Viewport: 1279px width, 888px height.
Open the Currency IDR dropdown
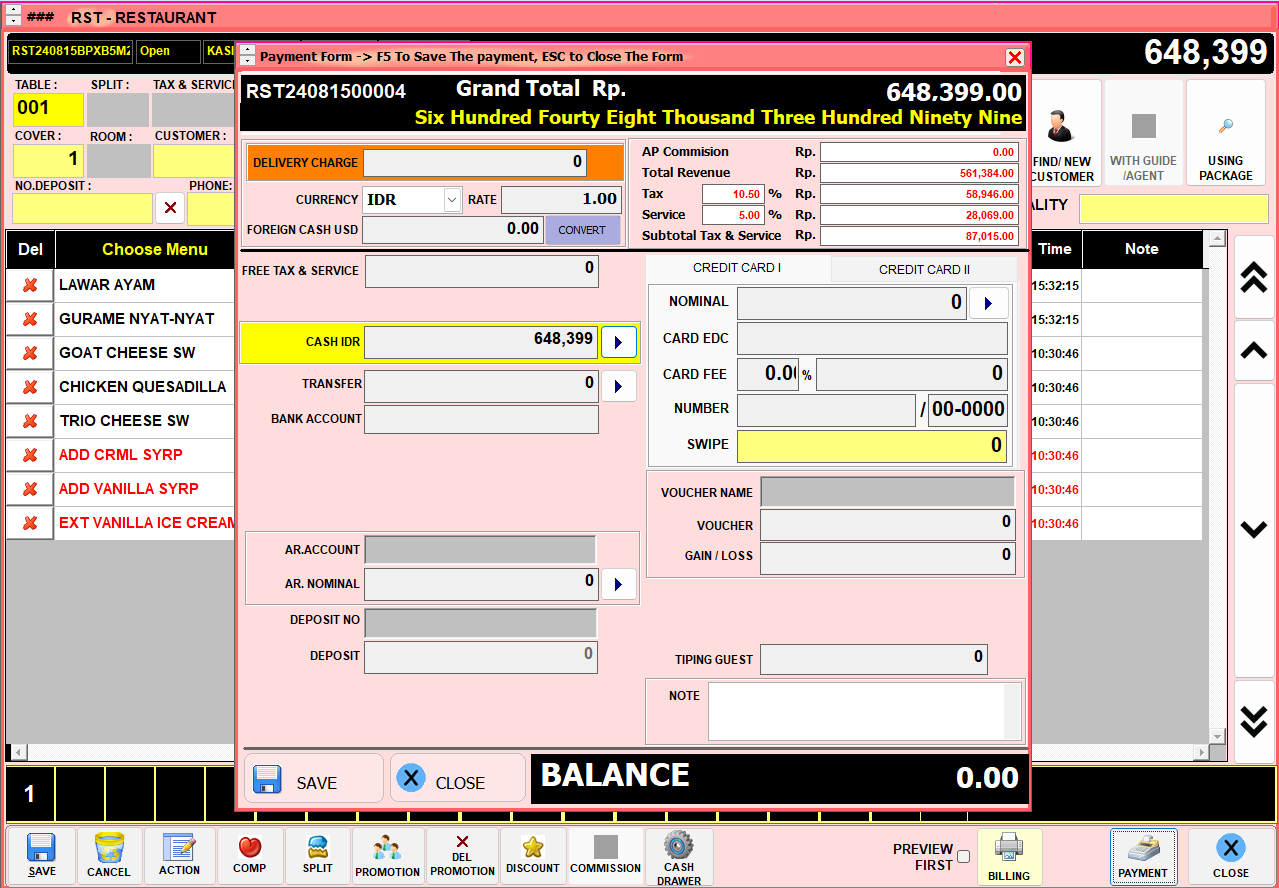[x=452, y=200]
